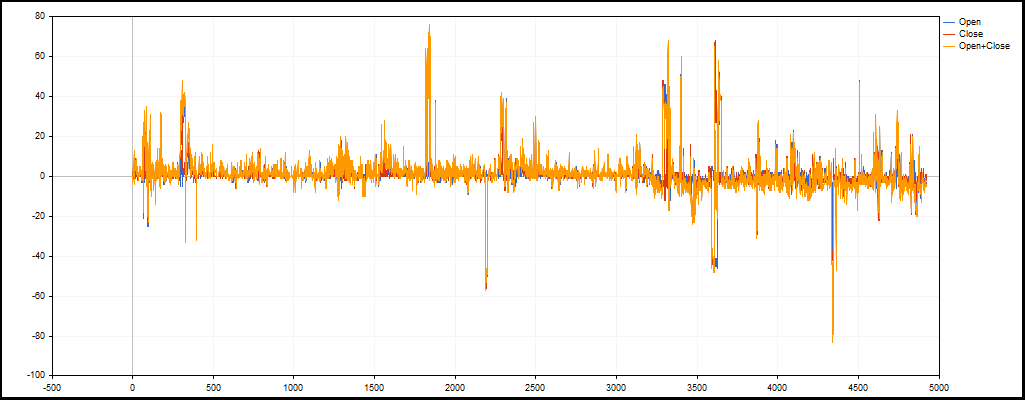The image size is (1025, 400).
Task: Click the Open+Close legend entry
Action: tap(977, 46)
